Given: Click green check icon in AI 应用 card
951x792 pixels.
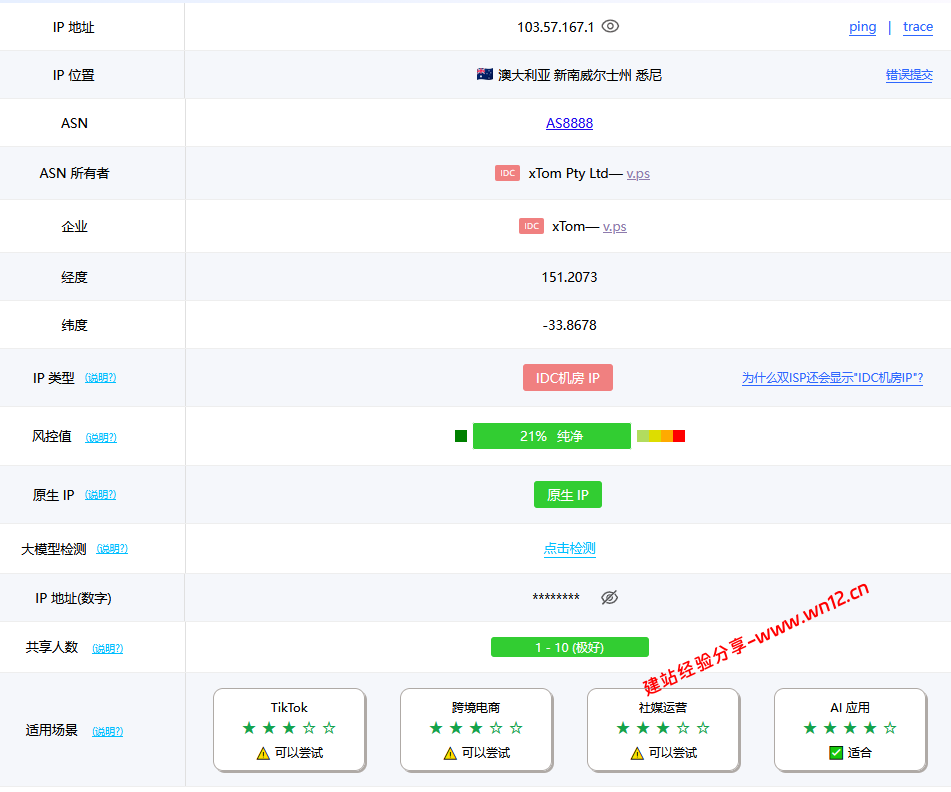Looking at the screenshot, I should pos(836,753).
